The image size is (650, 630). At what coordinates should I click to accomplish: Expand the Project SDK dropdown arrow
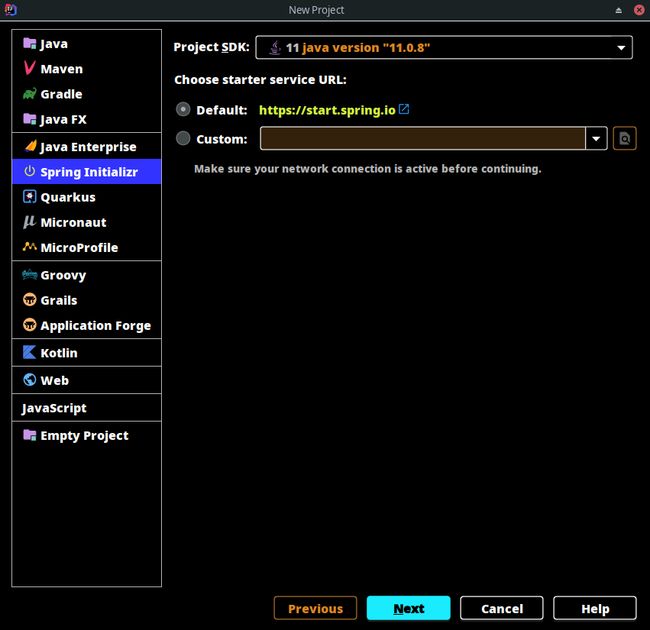(x=621, y=48)
